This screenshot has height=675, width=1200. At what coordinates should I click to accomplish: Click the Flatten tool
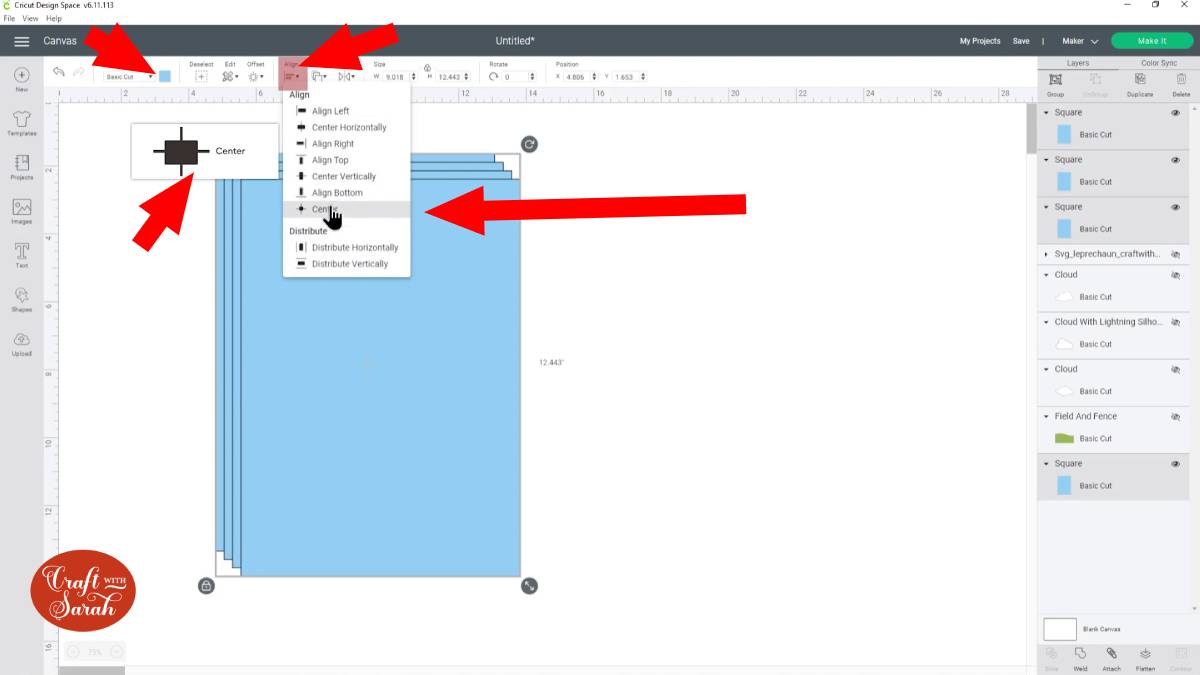click(x=1145, y=658)
